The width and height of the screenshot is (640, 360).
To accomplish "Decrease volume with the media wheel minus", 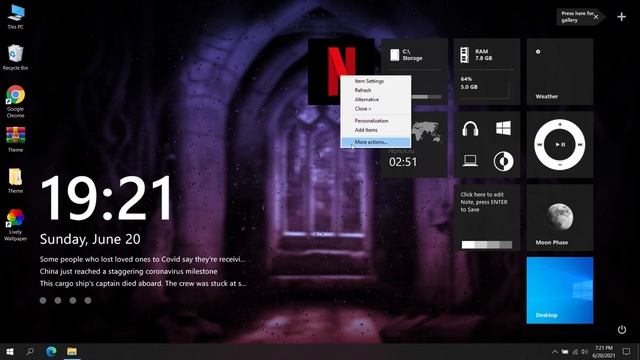I will pyautogui.click(x=560, y=165).
